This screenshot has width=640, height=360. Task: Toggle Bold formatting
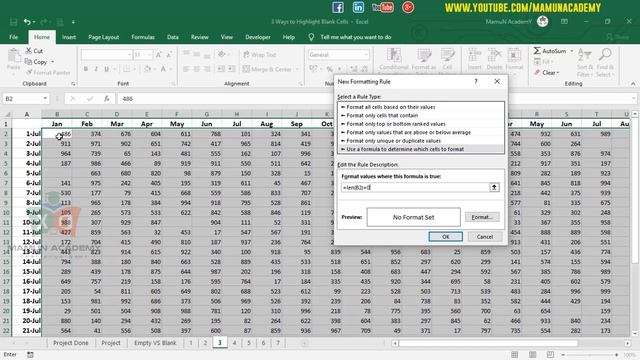(x=86, y=69)
